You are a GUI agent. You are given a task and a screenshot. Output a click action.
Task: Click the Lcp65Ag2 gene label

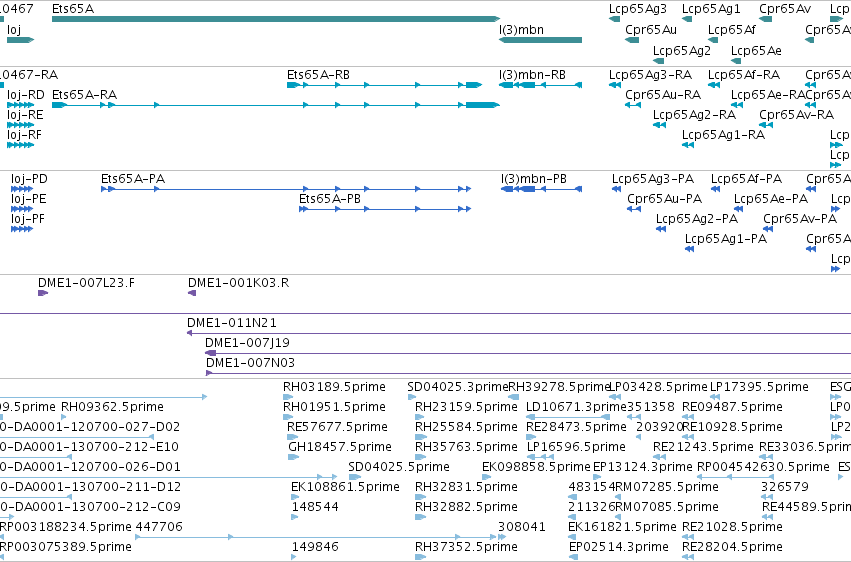point(682,50)
